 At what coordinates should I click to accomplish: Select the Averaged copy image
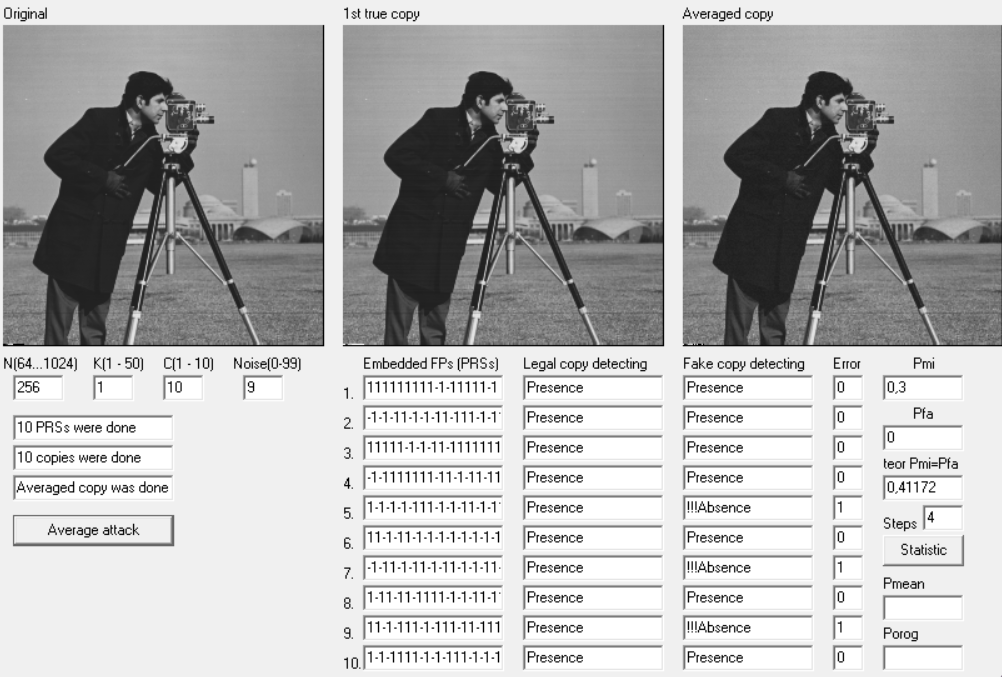(x=842, y=185)
